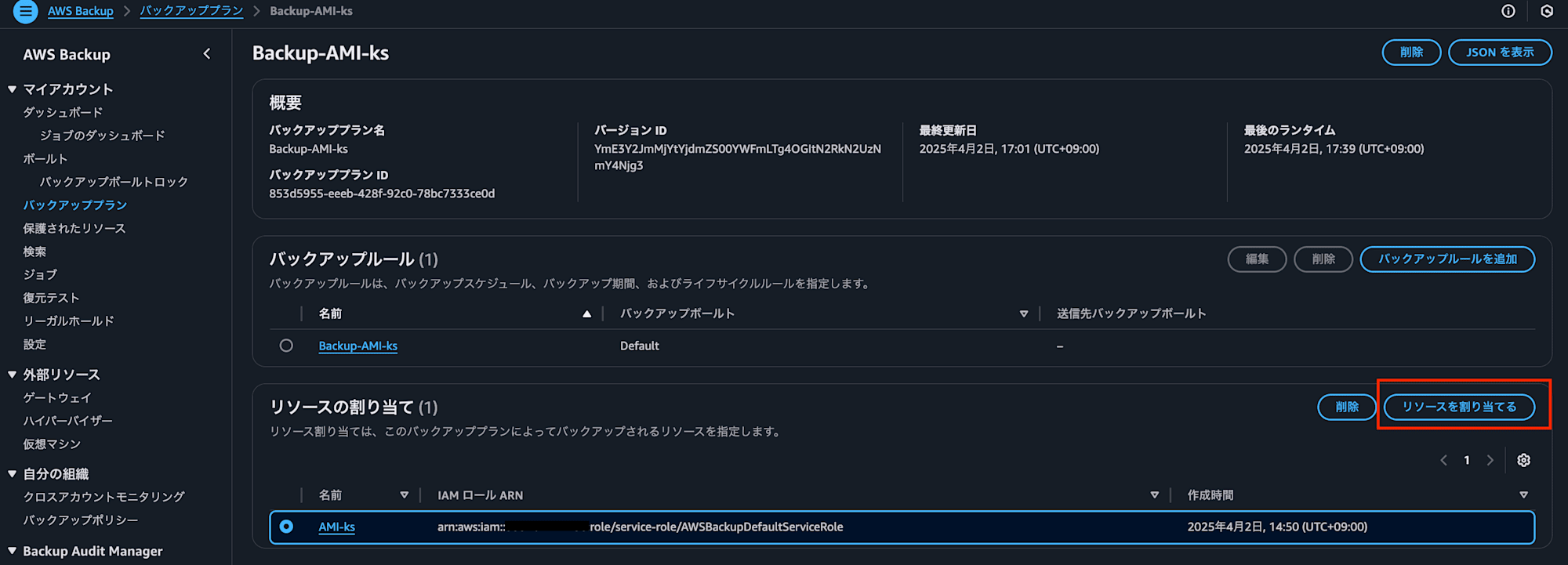The height and width of the screenshot is (565, 1568).
Task: Click version ID YmE3Y2JmMjYt value
Action: coord(738,157)
